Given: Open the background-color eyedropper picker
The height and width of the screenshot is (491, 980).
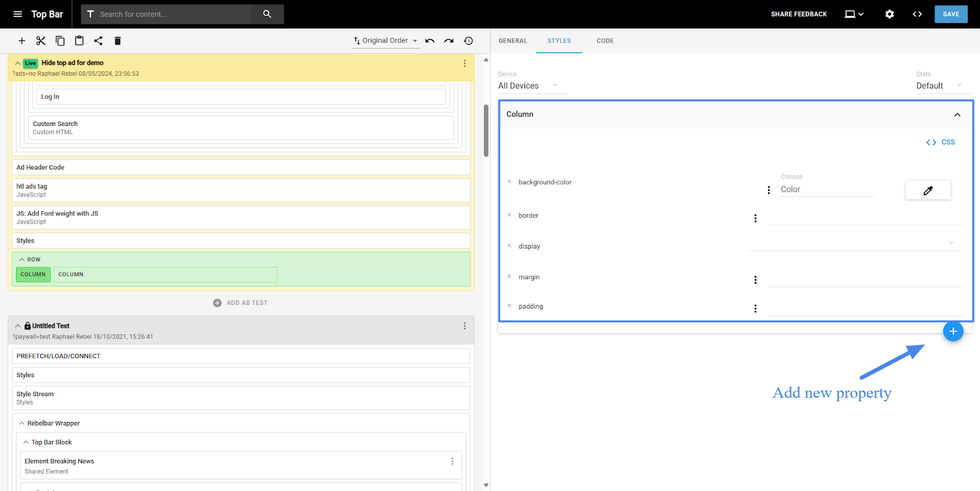Looking at the screenshot, I should (x=927, y=190).
